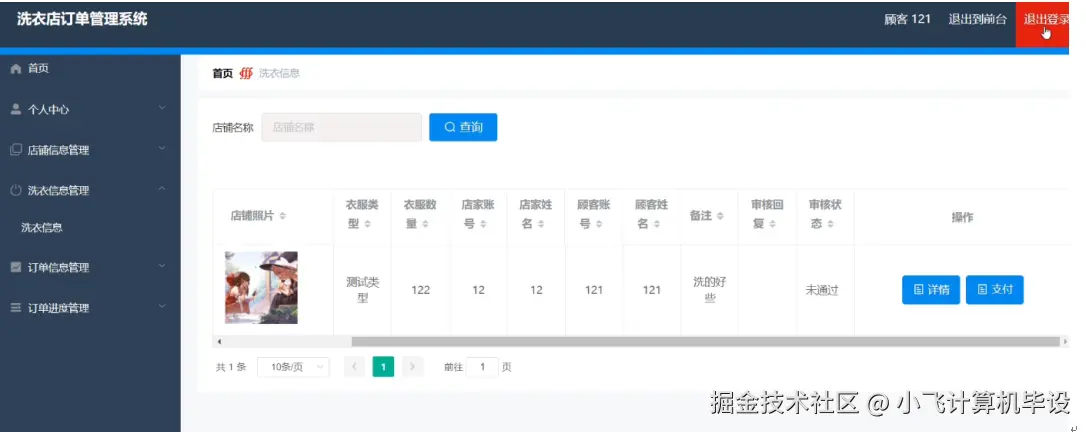Click the chart icon beside 订单信息管理
1086x432 pixels.
coord(16,267)
